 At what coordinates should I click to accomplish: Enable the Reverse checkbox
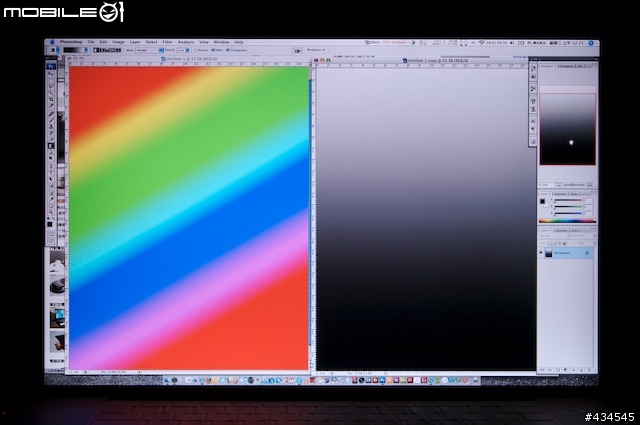pyautogui.click(x=196, y=50)
